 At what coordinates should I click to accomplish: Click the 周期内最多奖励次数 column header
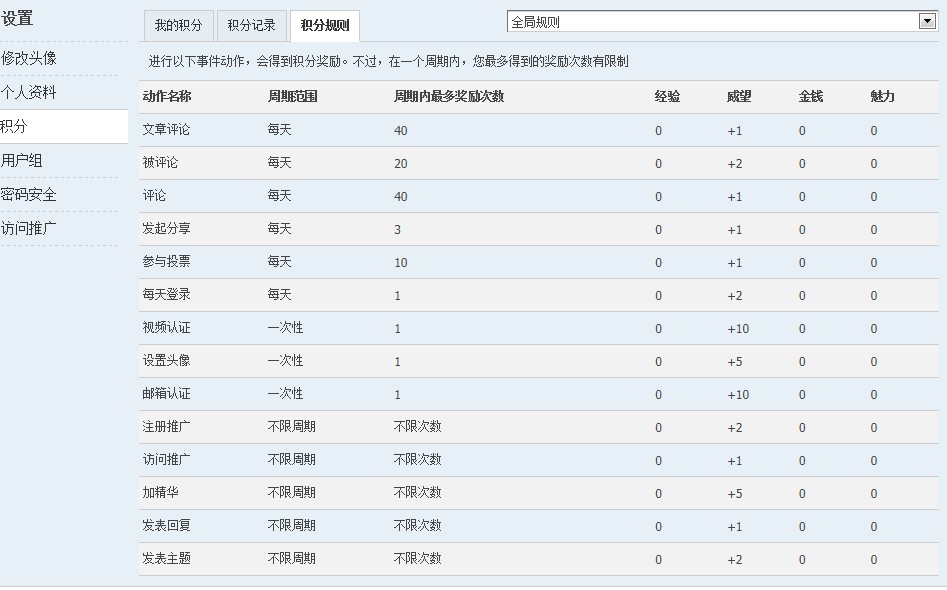pyautogui.click(x=449, y=97)
